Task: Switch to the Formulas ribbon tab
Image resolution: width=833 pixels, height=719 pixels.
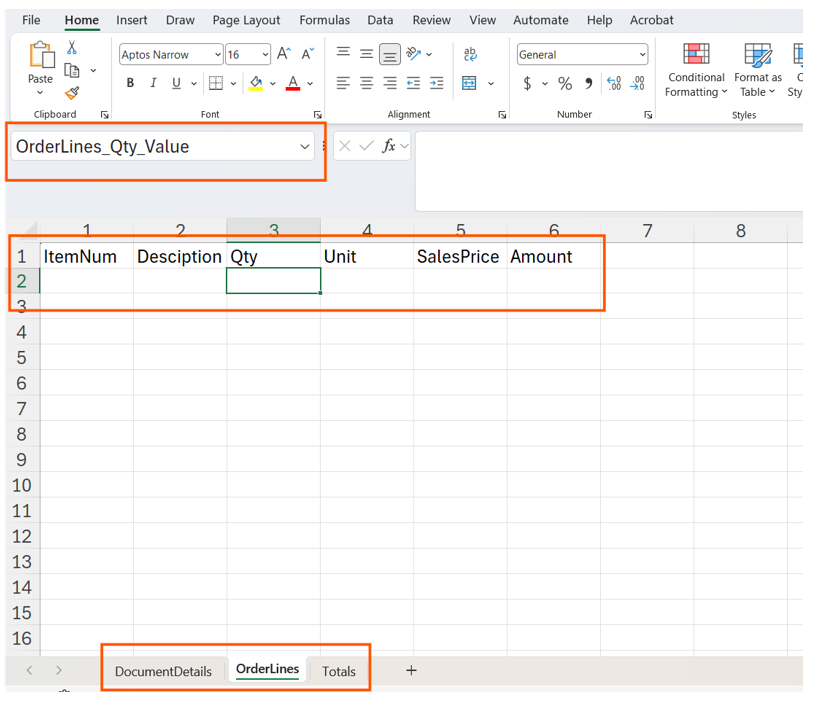Action: 325,20
